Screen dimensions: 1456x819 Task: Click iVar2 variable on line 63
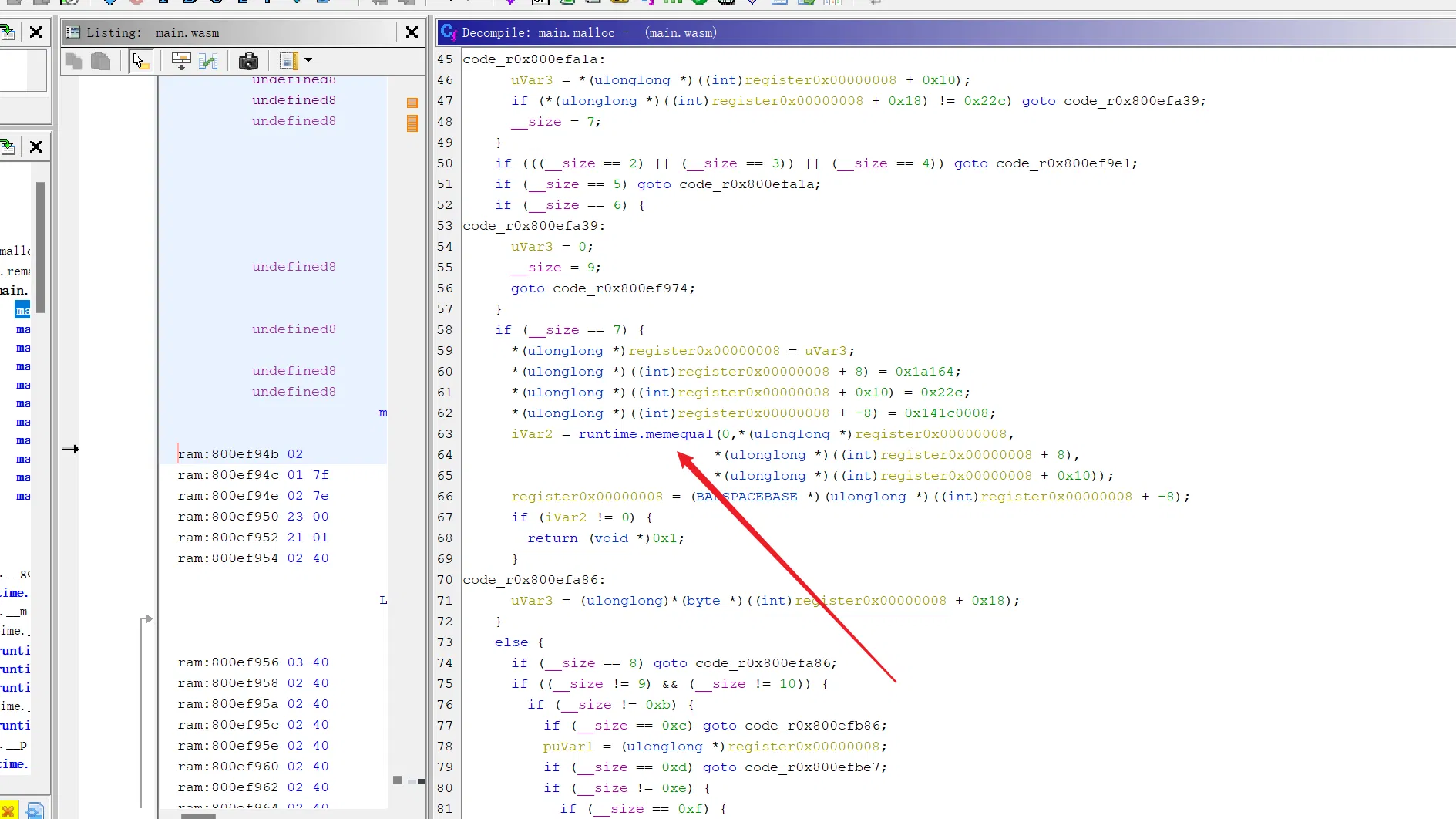pyautogui.click(x=532, y=434)
